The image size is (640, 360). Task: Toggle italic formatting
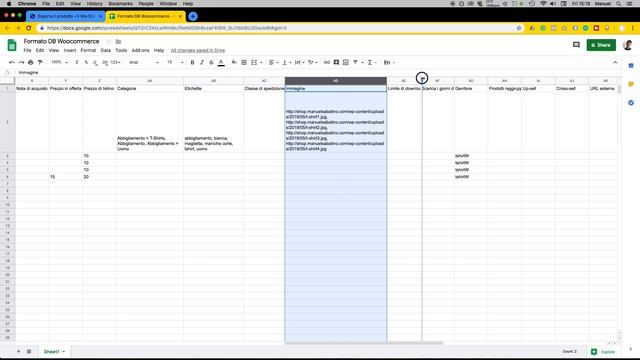202,62
